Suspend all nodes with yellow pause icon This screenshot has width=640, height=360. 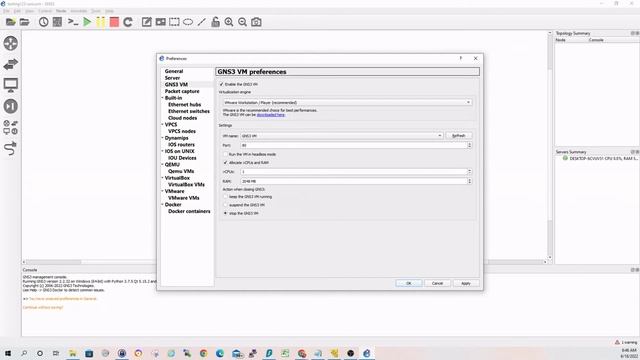(x=100, y=22)
